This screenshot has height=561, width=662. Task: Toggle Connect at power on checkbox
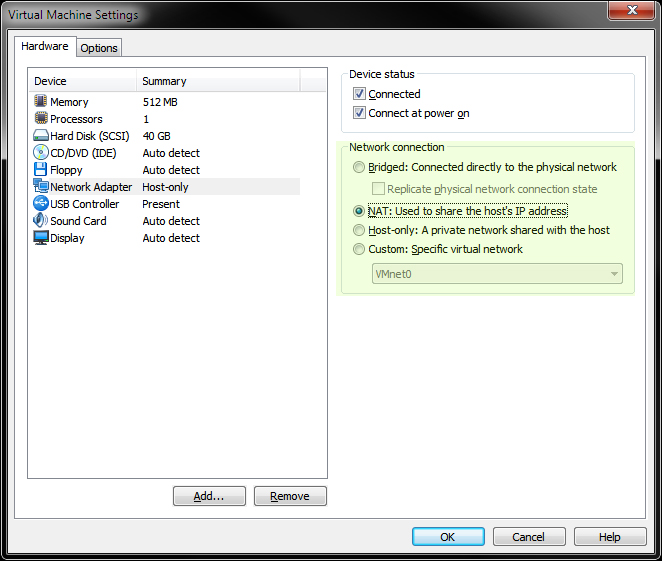click(360, 113)
